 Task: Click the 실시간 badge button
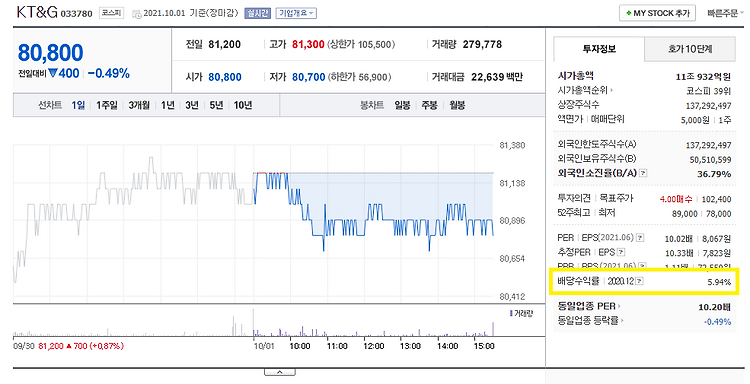click(258, 13)
